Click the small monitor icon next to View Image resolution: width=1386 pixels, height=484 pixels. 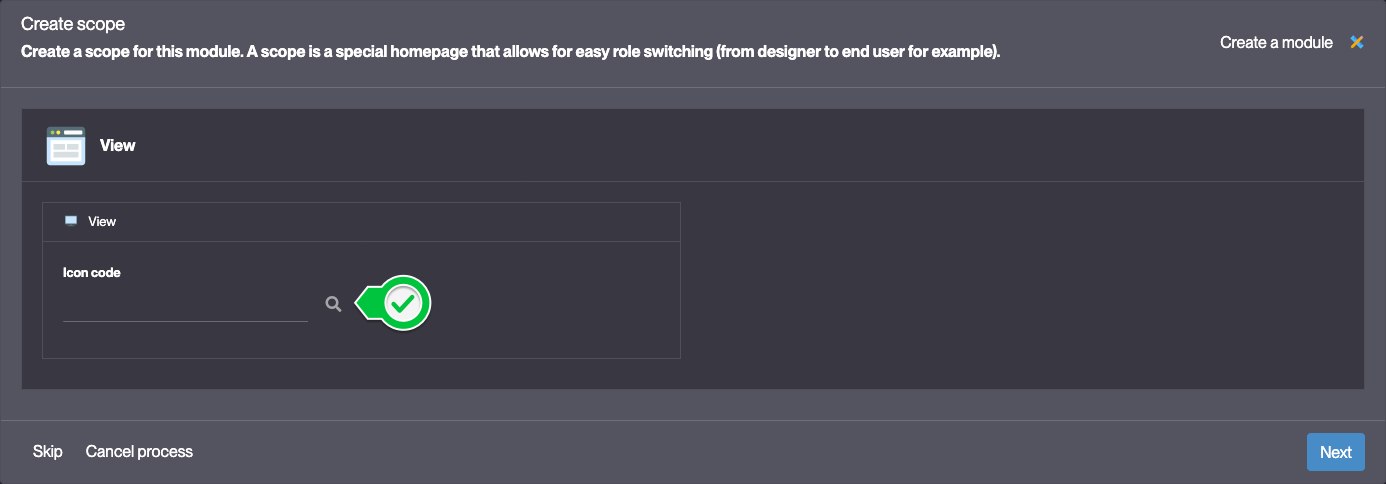[x=71, y=221]
